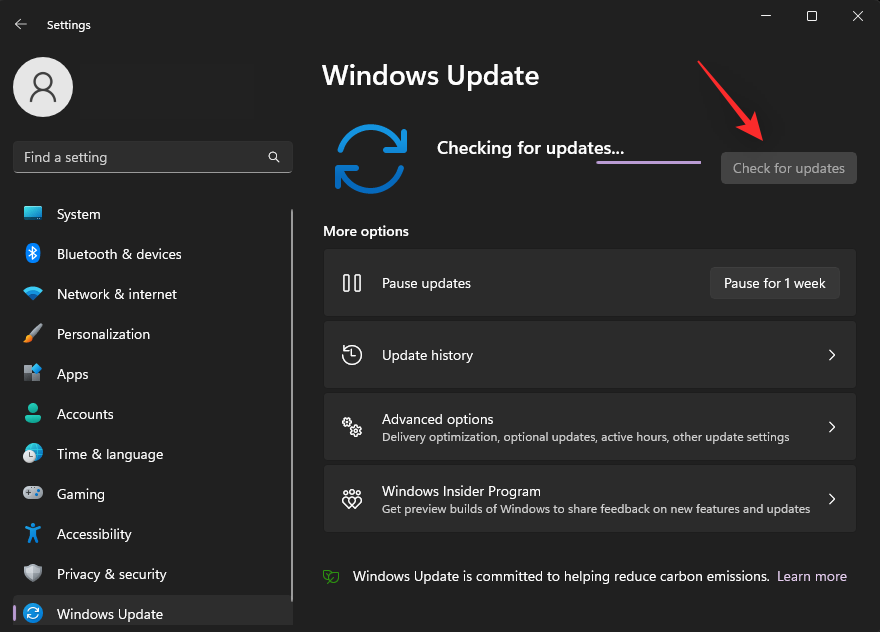
Task: Select Personalization in the sidebar
Action: pos(153,334)
